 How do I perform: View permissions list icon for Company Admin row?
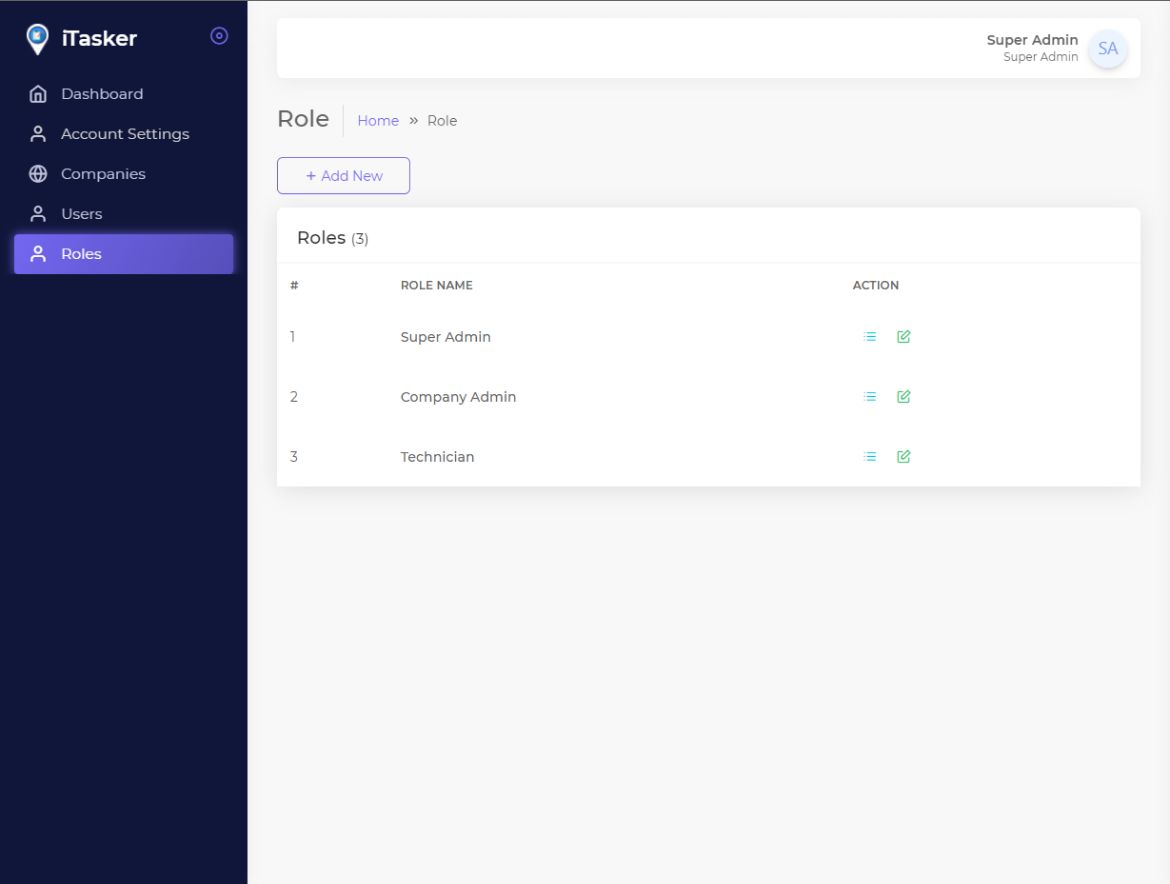(869, 397)
